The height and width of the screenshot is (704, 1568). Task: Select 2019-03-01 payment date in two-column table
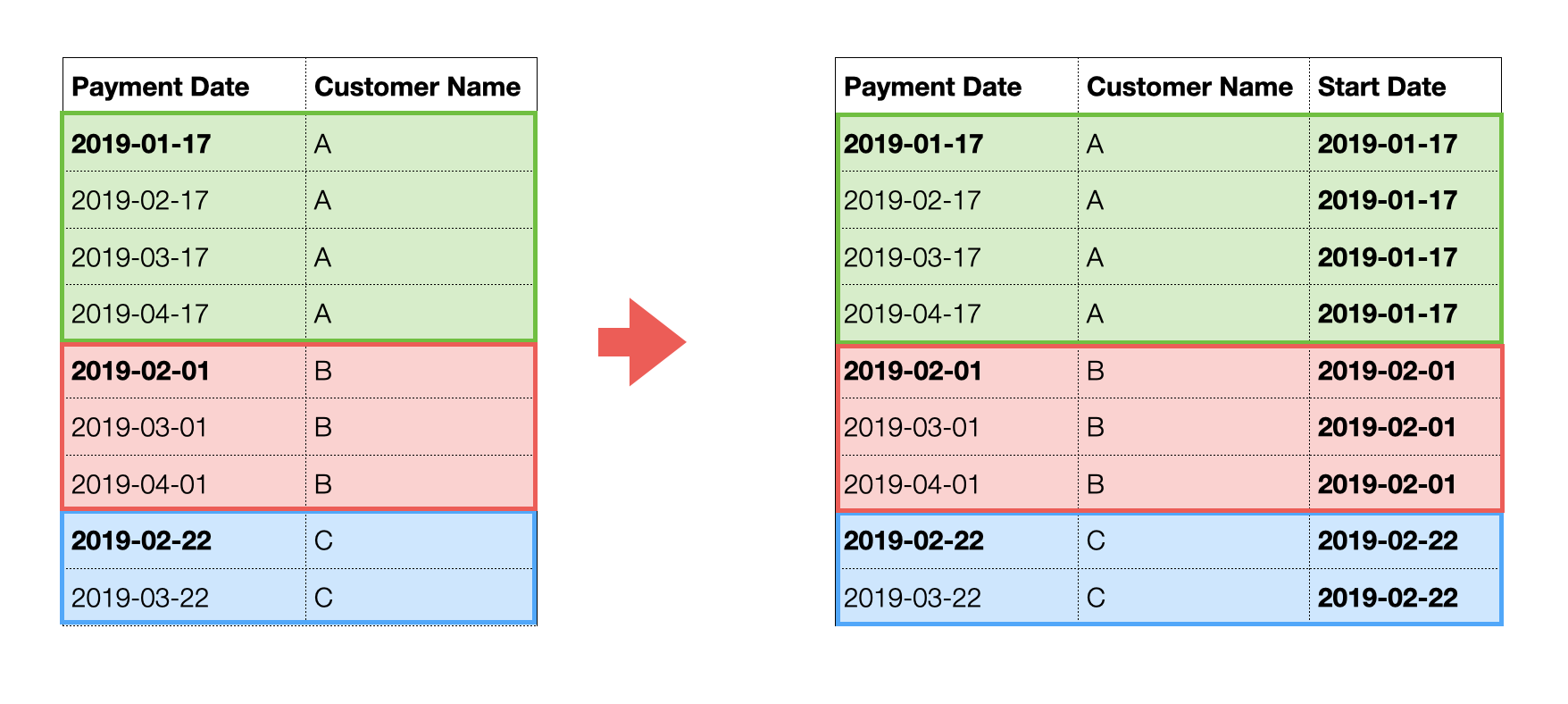pos(139,427)
